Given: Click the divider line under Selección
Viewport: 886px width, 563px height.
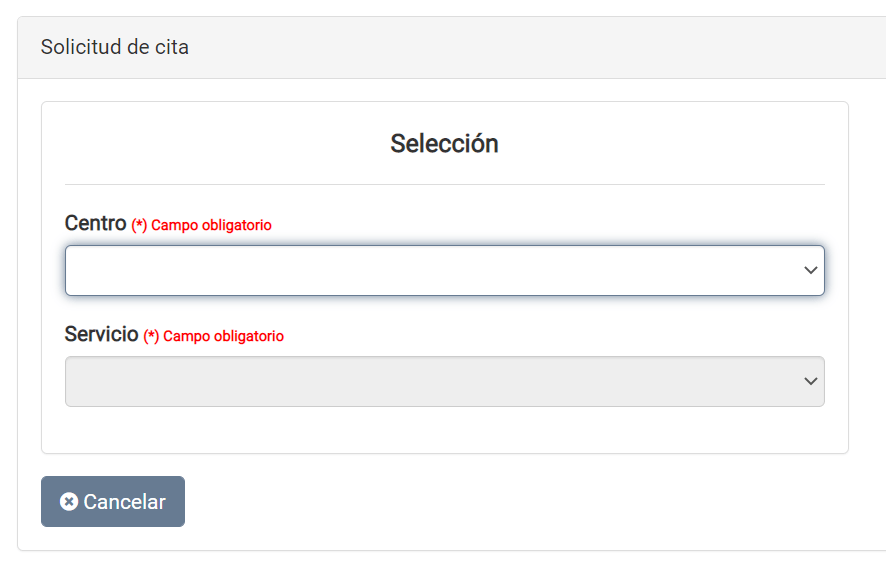Looking at the screenshot, I should click(x=444, y=185).
